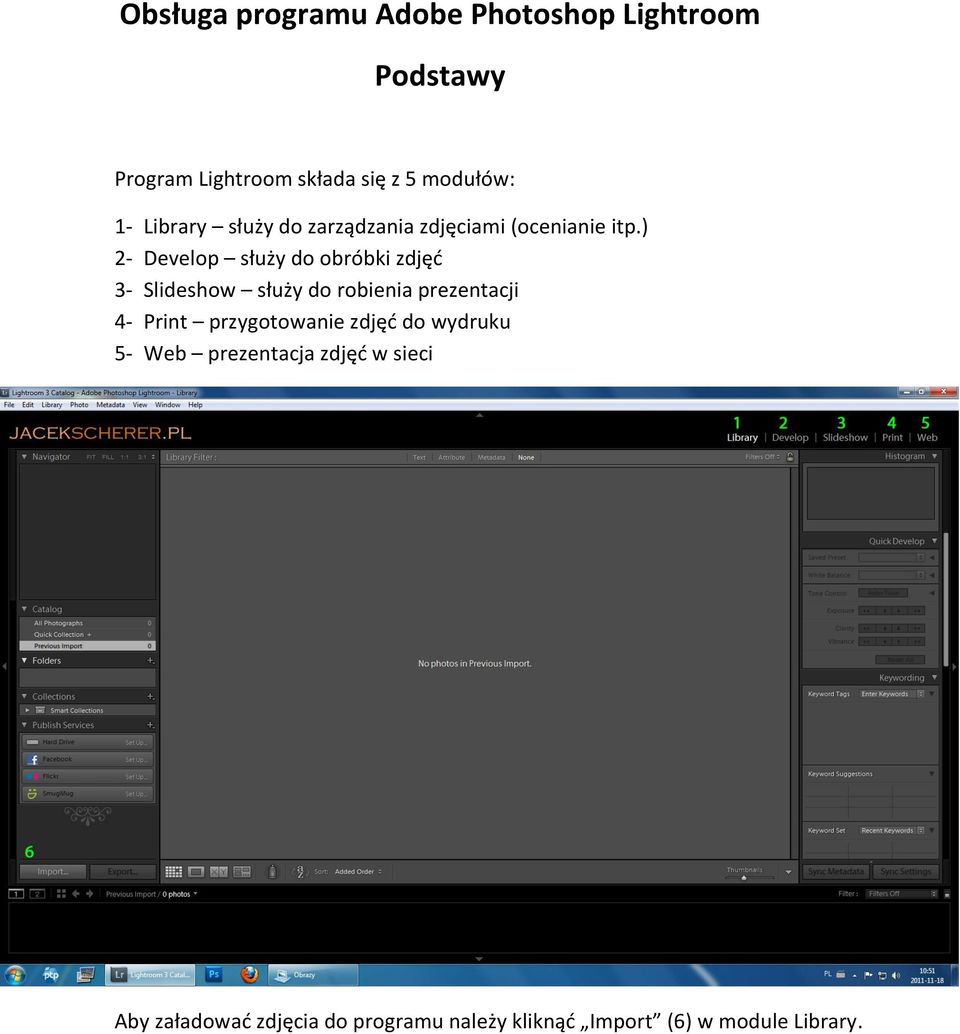Click the volume speaker tray icon
960x1034 pixels.
pos(895,975)
